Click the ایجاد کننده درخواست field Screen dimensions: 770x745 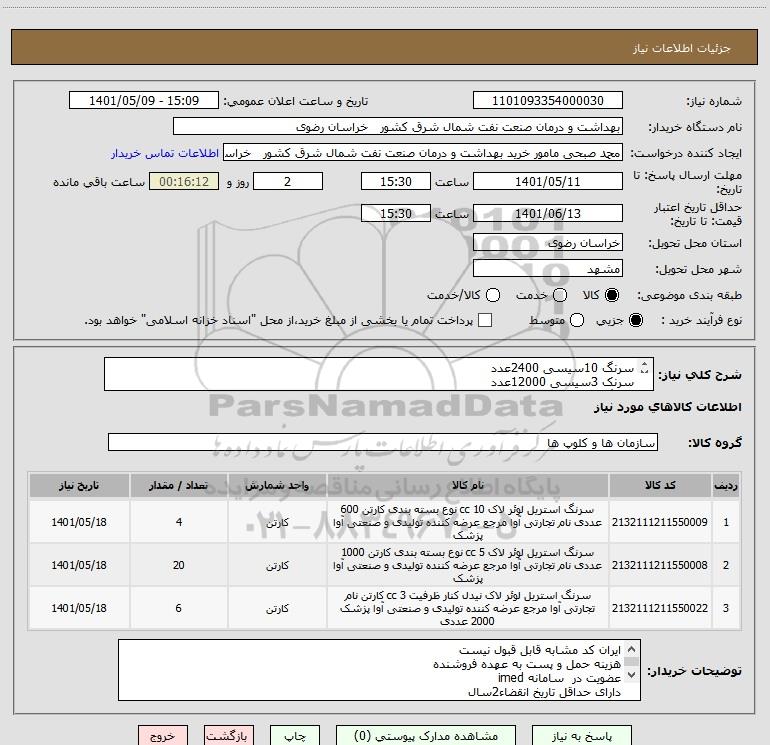click(423, 153)
